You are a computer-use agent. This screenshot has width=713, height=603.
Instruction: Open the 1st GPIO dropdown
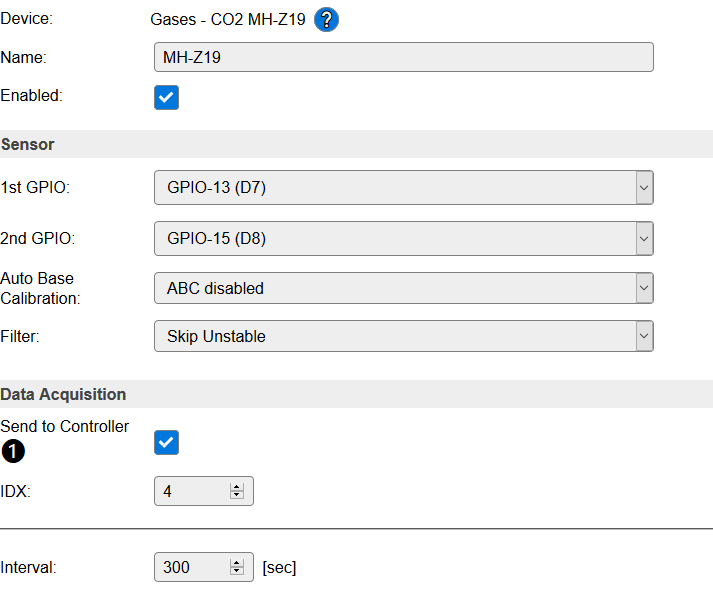click(x=403, y=187)
